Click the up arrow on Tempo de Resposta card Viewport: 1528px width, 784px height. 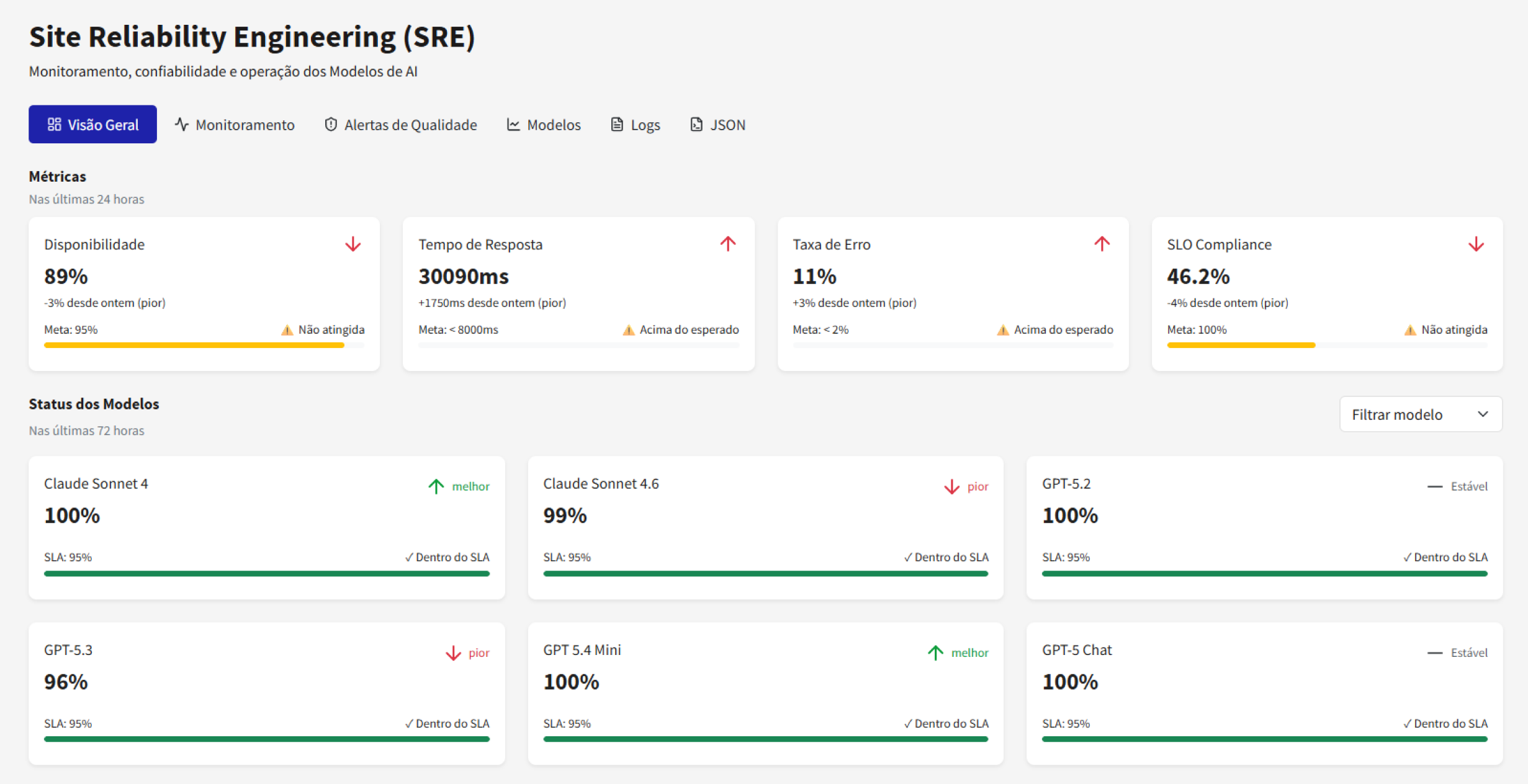[x=728, y=244]
